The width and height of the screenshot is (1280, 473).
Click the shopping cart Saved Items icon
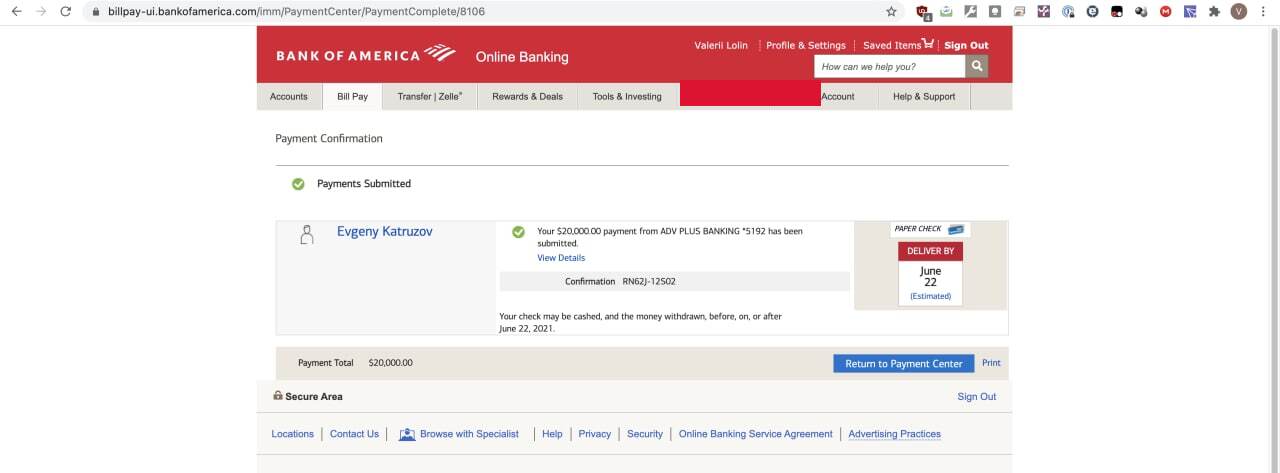[x=928, y=45]
